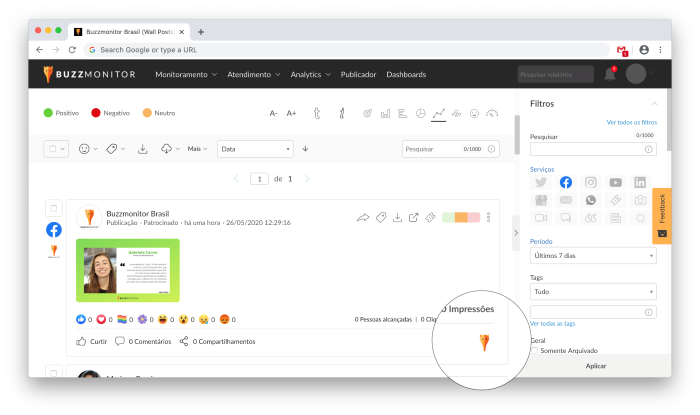Expand the Tags dropdown showing Tudo
700x415 pixels.
(593, 292)
